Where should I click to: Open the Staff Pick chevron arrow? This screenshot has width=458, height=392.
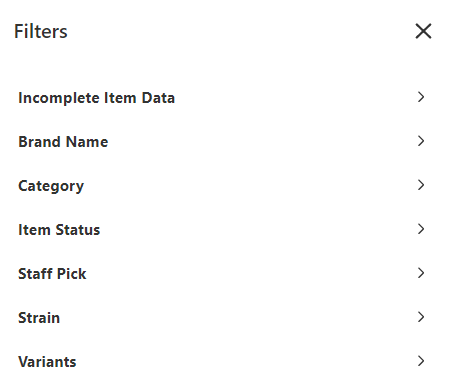[421, 273]
